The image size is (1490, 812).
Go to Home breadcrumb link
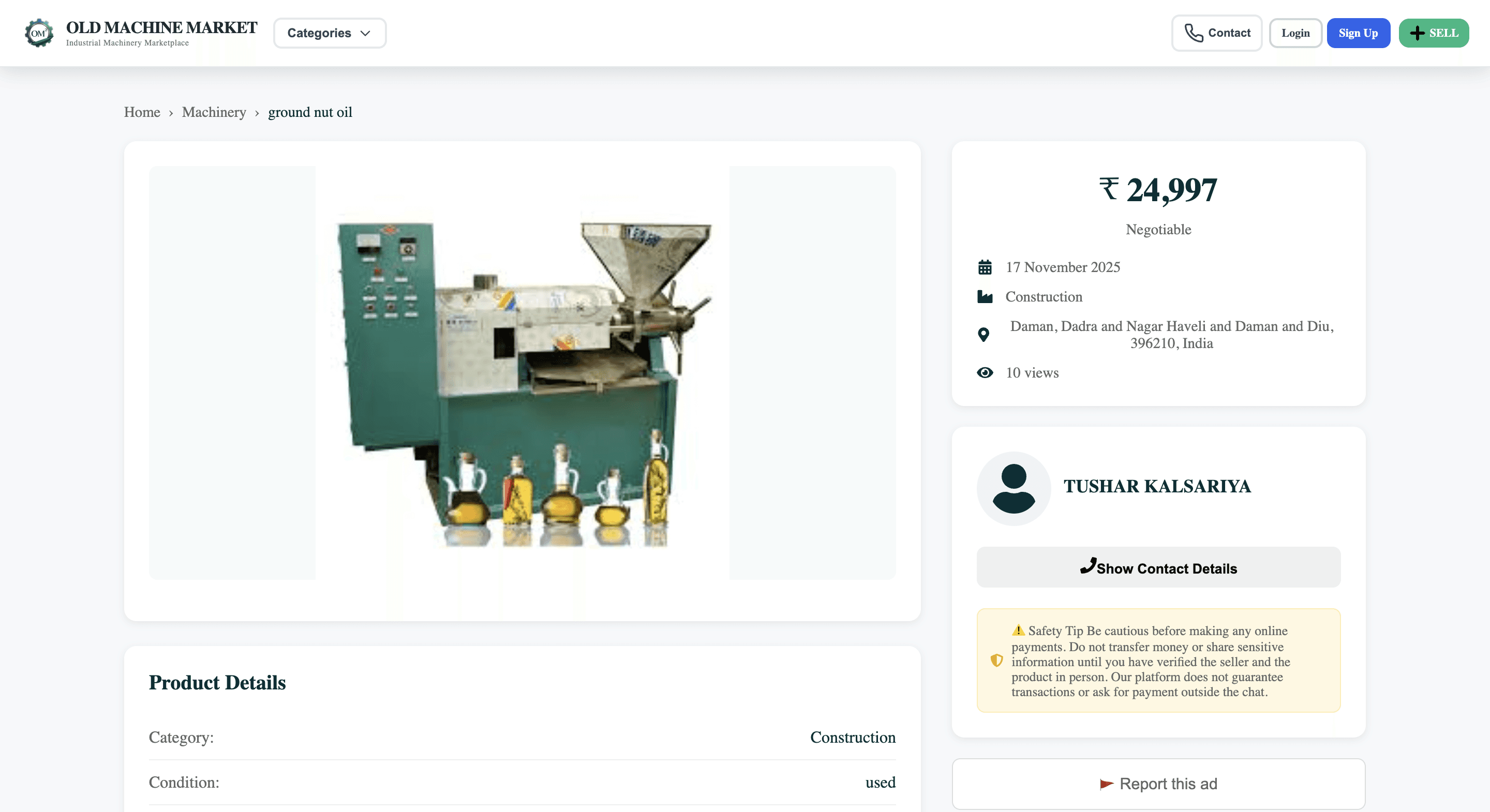142,112
